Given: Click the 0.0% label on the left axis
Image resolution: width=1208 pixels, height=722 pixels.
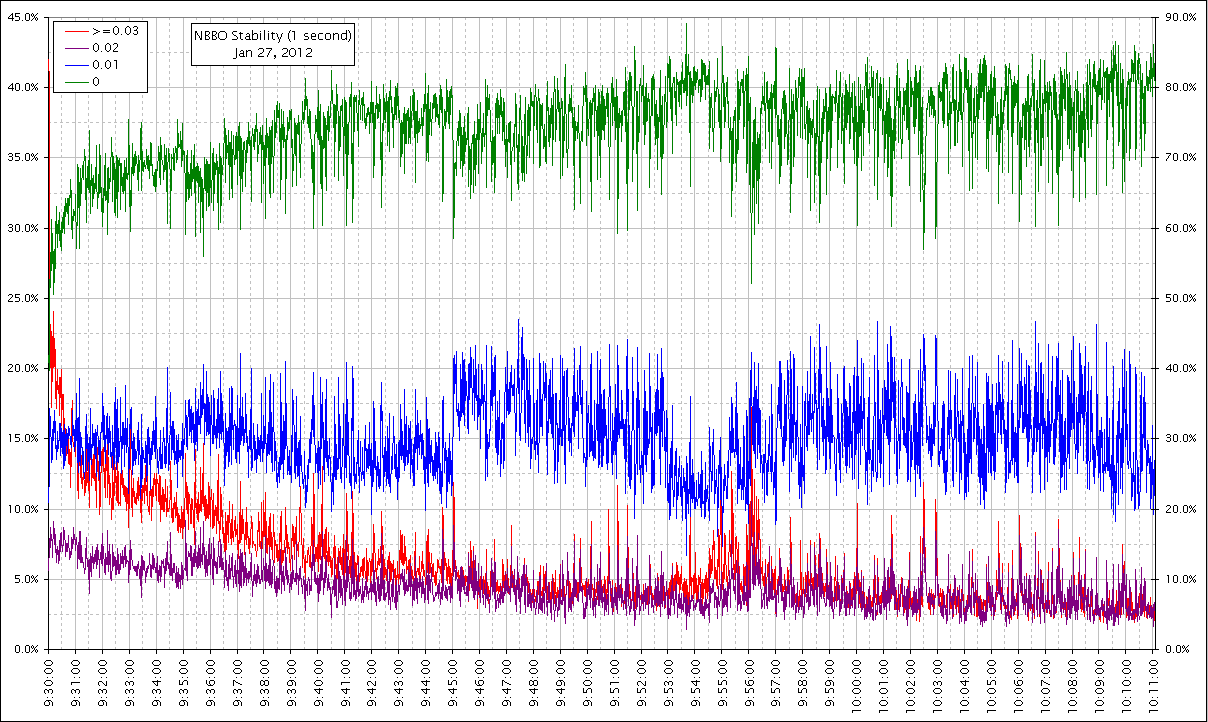Looking at the screenshot, I should pyautogui.click(x=25, y=649).
